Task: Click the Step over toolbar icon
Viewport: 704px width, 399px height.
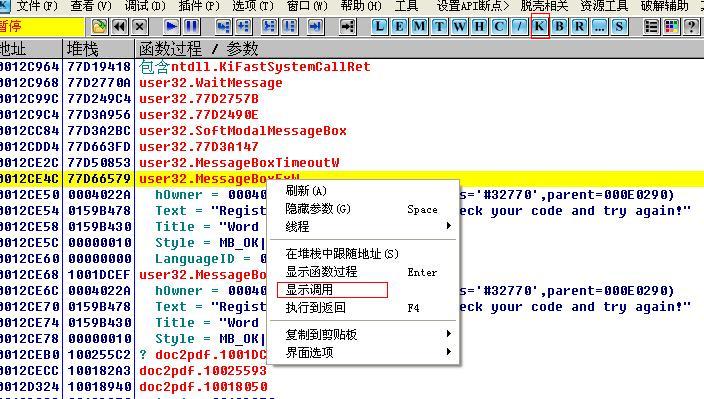Action: (x=243, y=26)
